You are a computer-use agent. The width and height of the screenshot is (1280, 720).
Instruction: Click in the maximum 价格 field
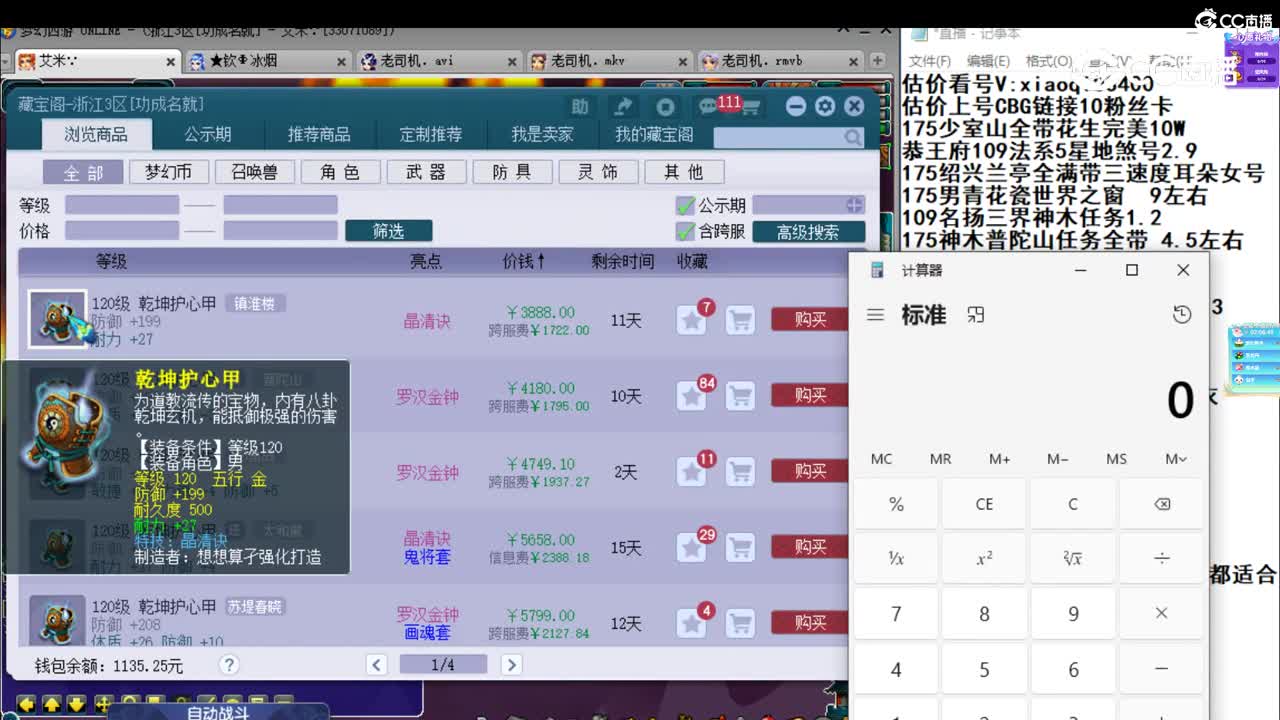point(280,231)
